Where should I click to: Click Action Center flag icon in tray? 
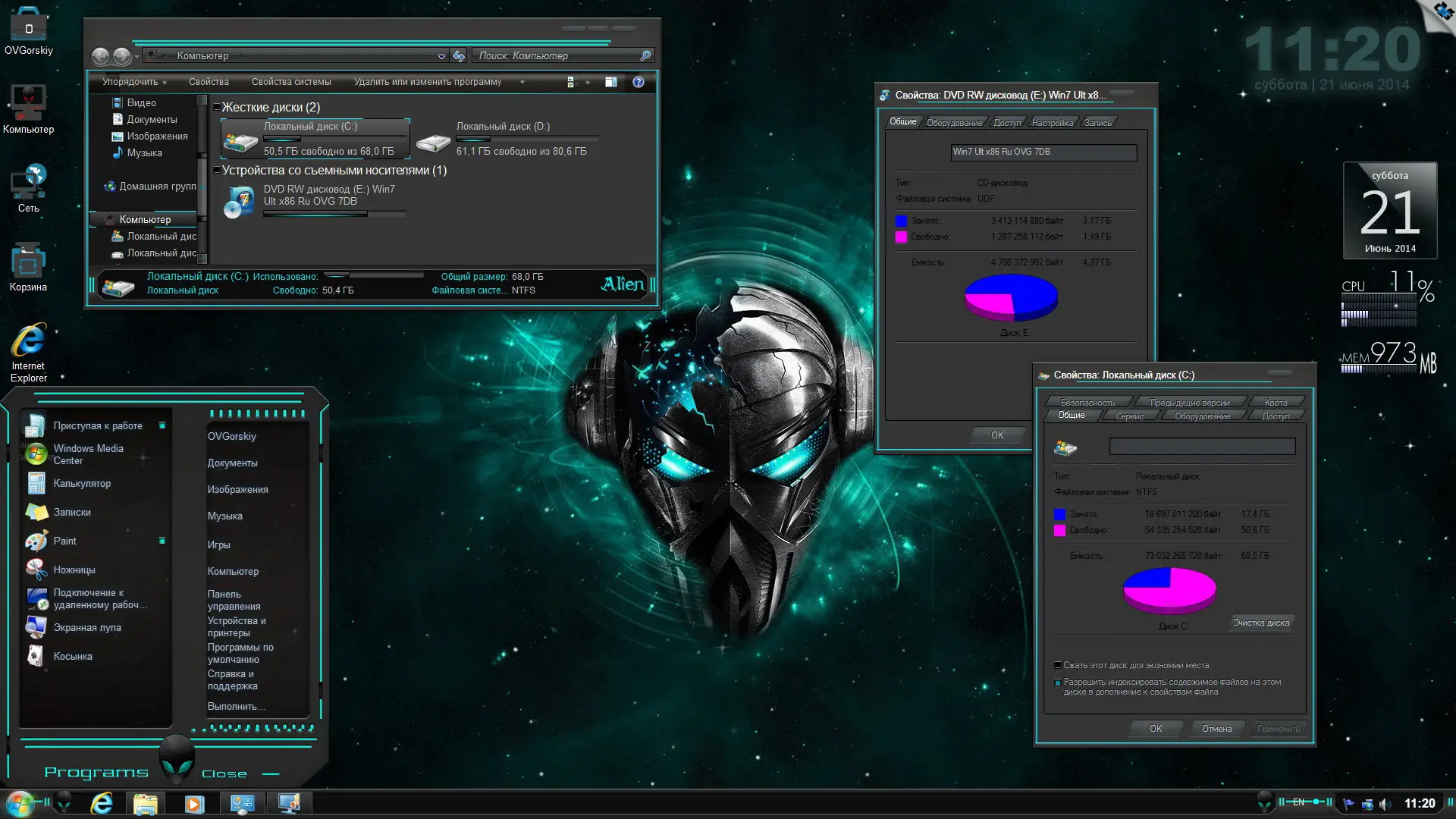tap(1348, 804)
